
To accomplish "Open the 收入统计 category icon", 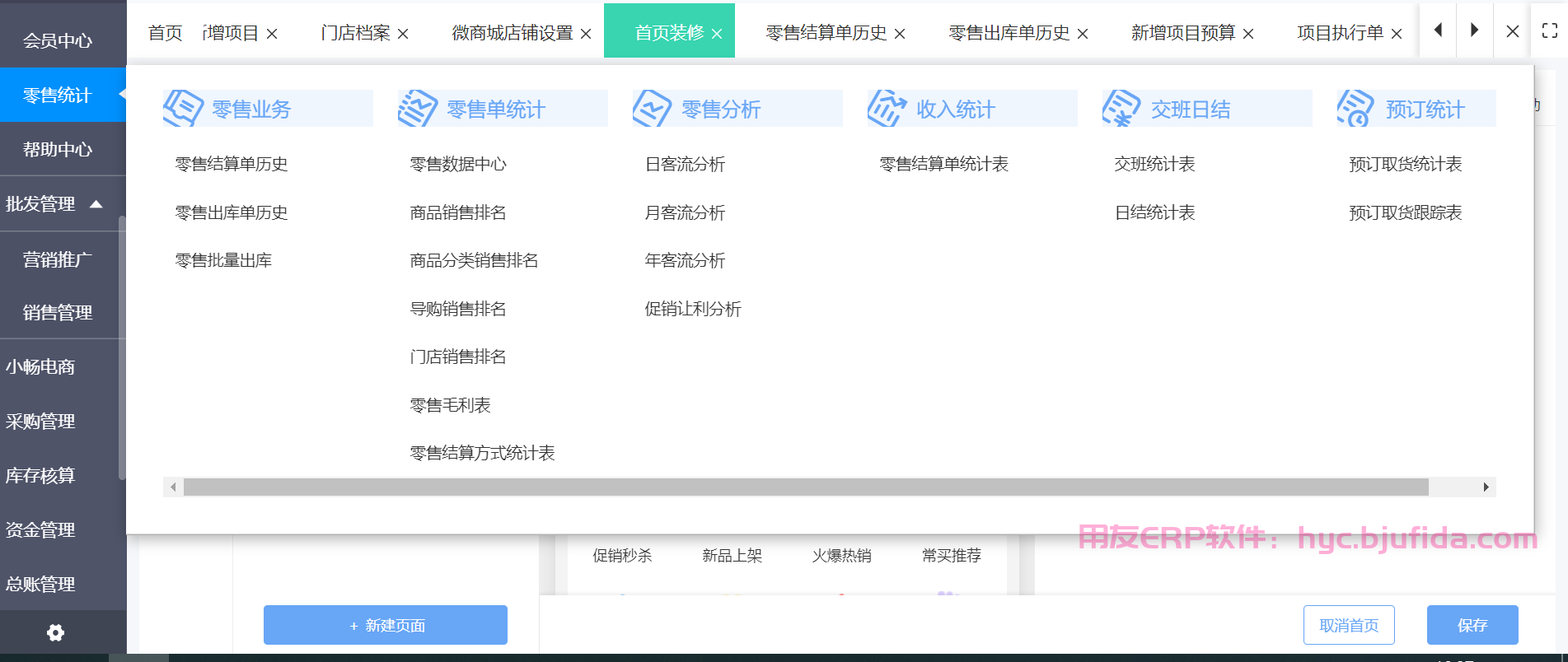I will point(887,108).
